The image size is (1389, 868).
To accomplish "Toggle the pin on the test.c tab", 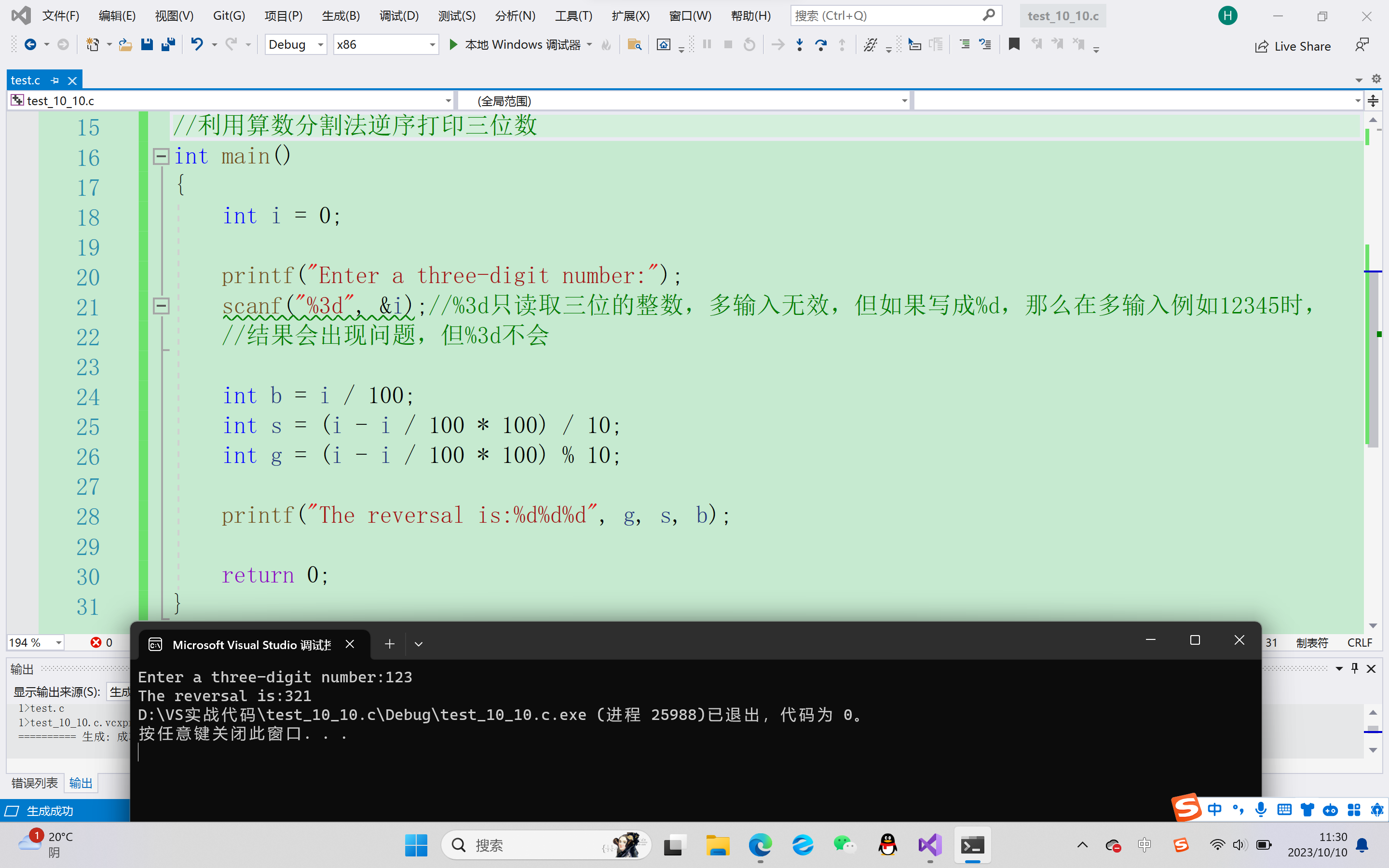I will [55, 81].
